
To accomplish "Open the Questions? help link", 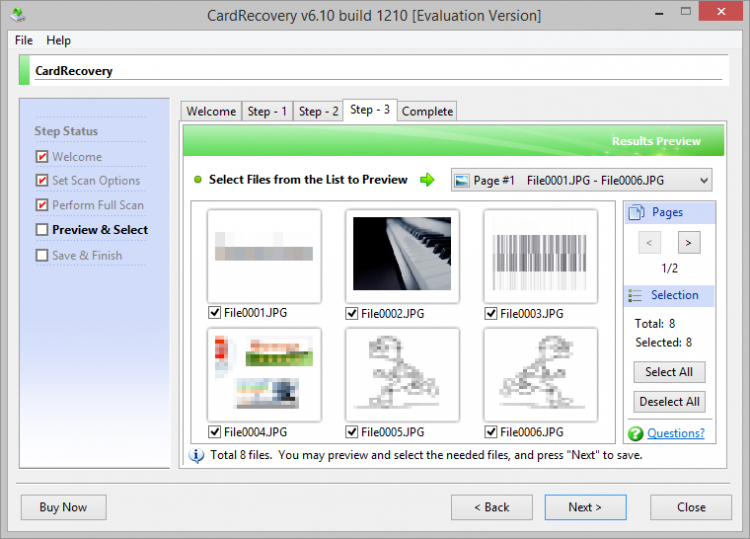I will click(676, 433).
